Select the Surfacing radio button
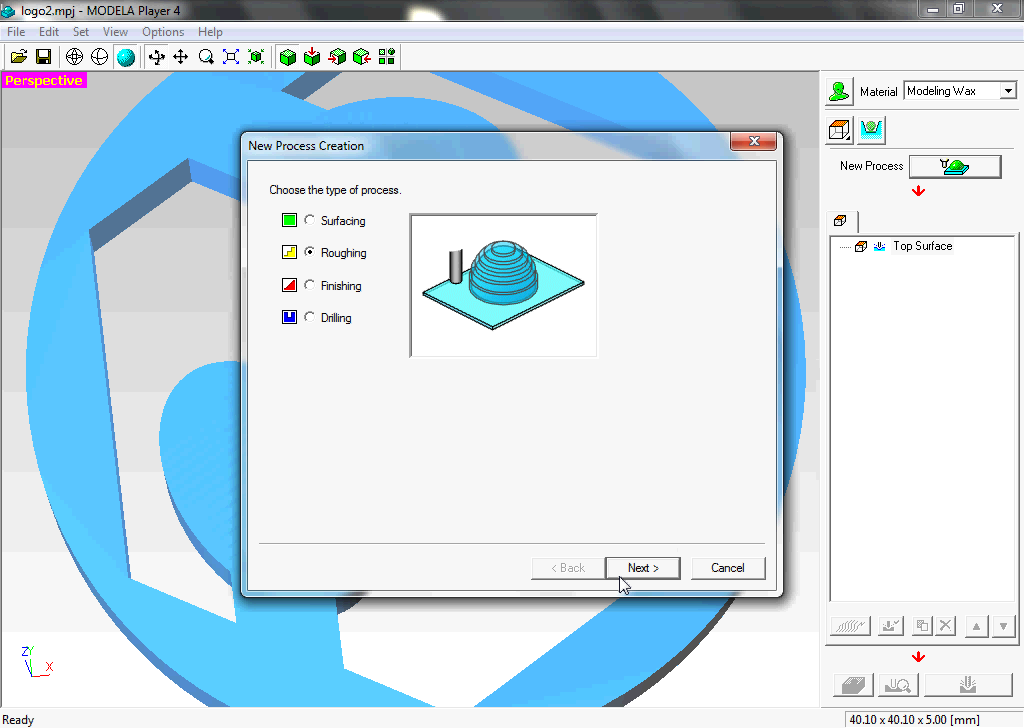This screenshot has height=728, width=1024. [x=310, y=220]
